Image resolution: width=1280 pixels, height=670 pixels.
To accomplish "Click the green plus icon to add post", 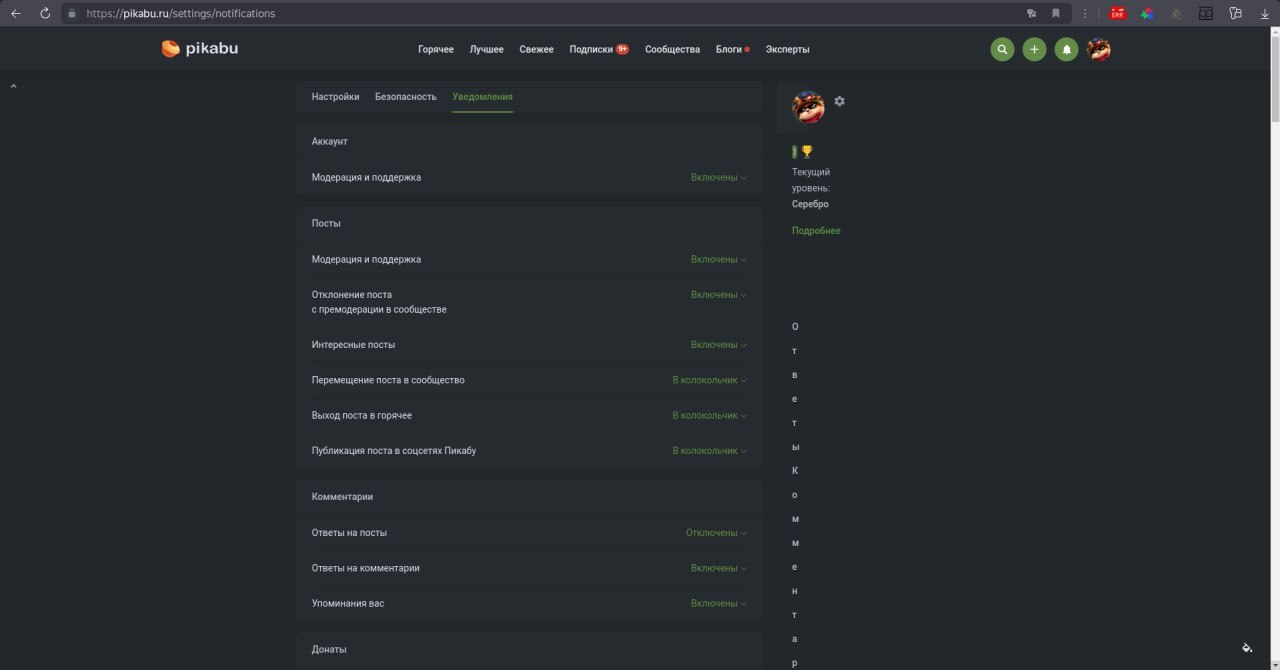I will coord(1034,49).
